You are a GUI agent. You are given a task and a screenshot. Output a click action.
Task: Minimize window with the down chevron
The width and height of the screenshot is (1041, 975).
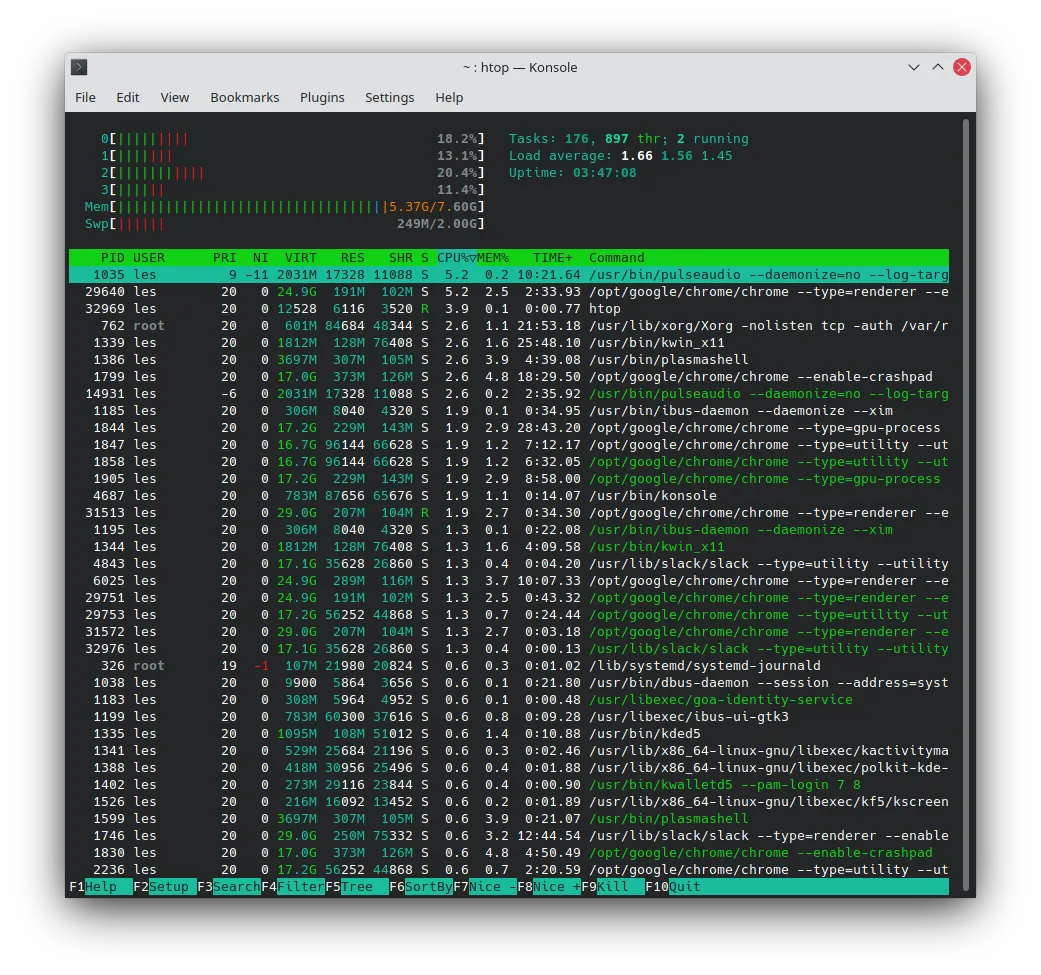click(914, 67)
